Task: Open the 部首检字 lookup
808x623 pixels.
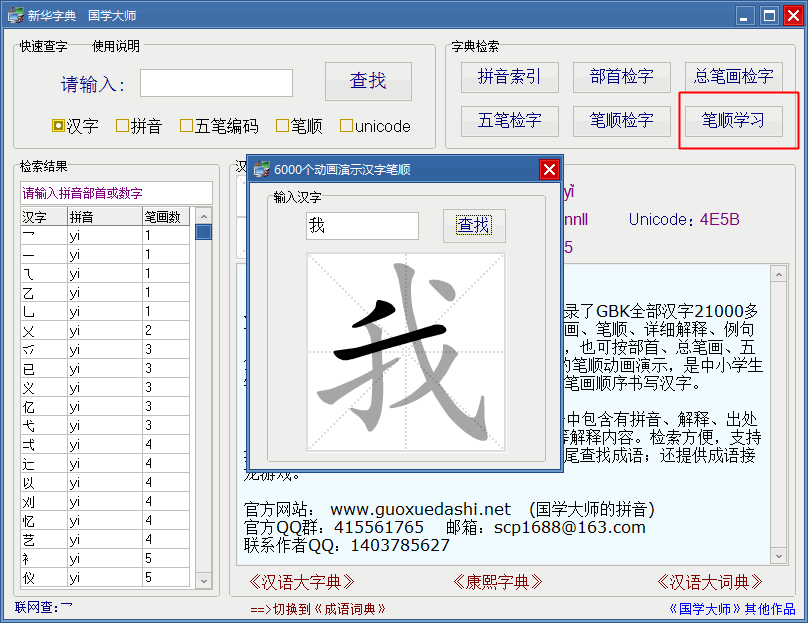Action: [621, 77]
